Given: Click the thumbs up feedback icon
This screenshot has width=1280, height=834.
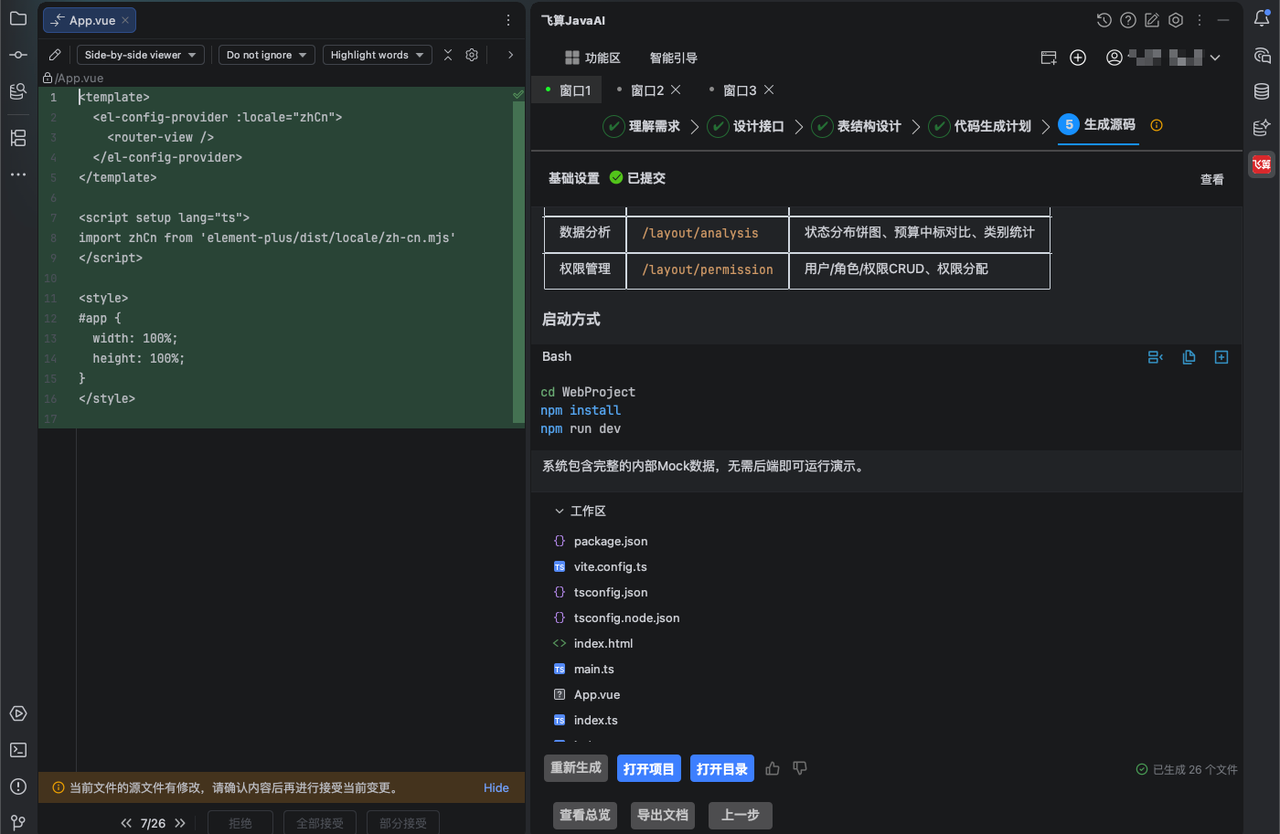Looking at the screenshot, I should click(x=772, y=768).
